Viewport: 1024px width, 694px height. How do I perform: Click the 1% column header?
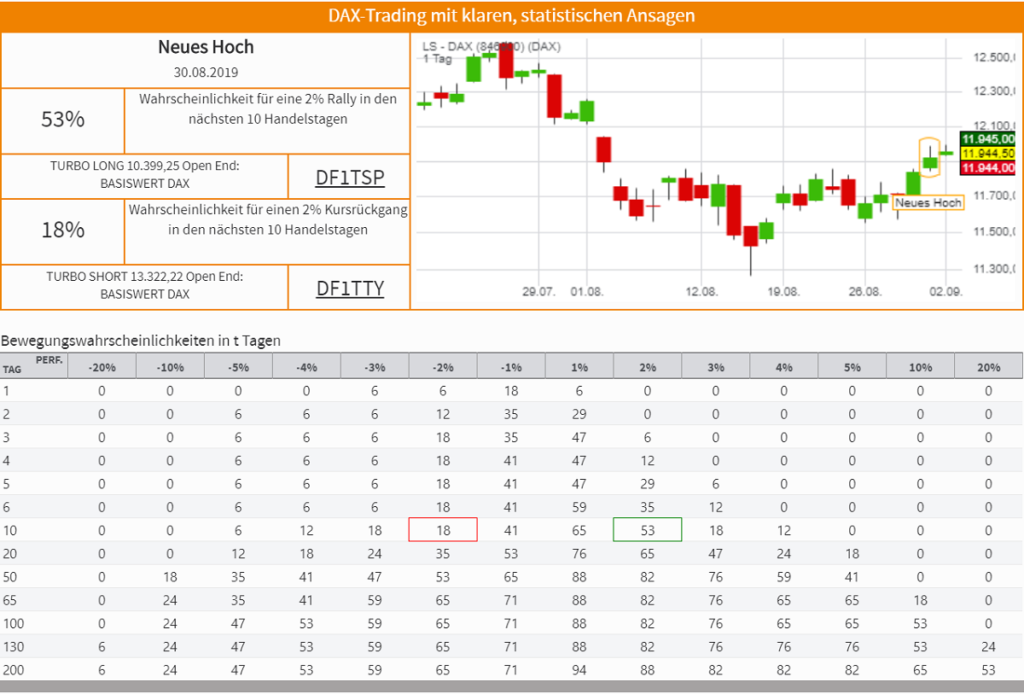pyautogui.click(x=579, y=367)
